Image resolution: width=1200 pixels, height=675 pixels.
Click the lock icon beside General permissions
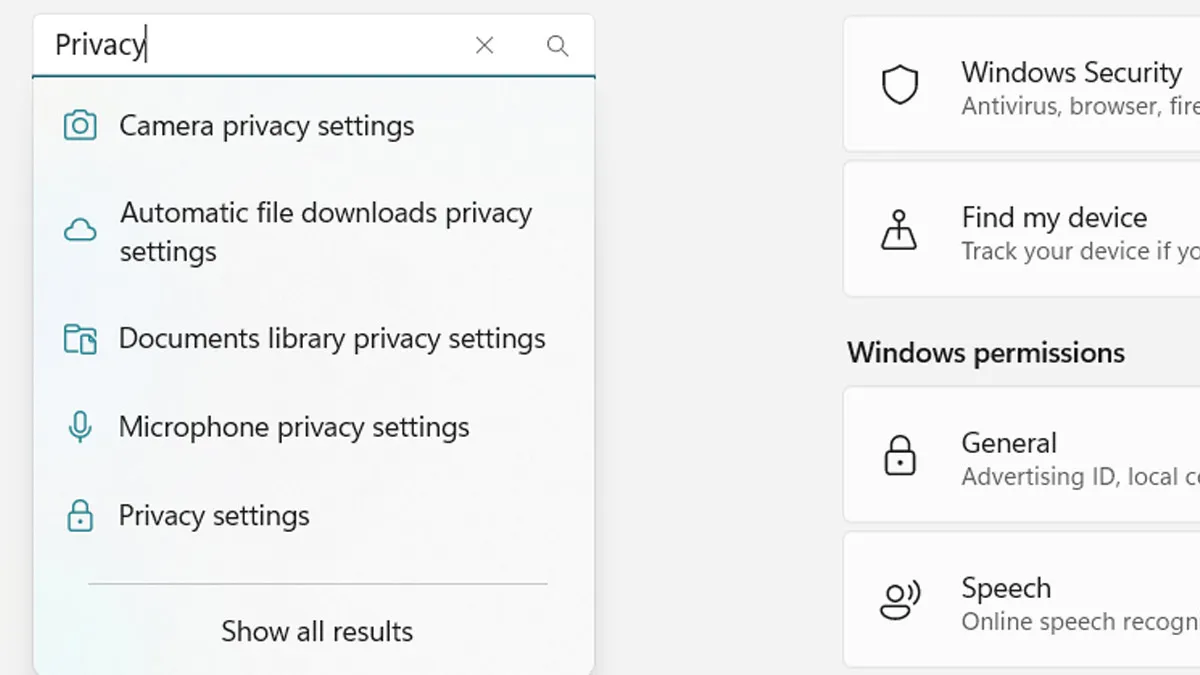point(901,456)
